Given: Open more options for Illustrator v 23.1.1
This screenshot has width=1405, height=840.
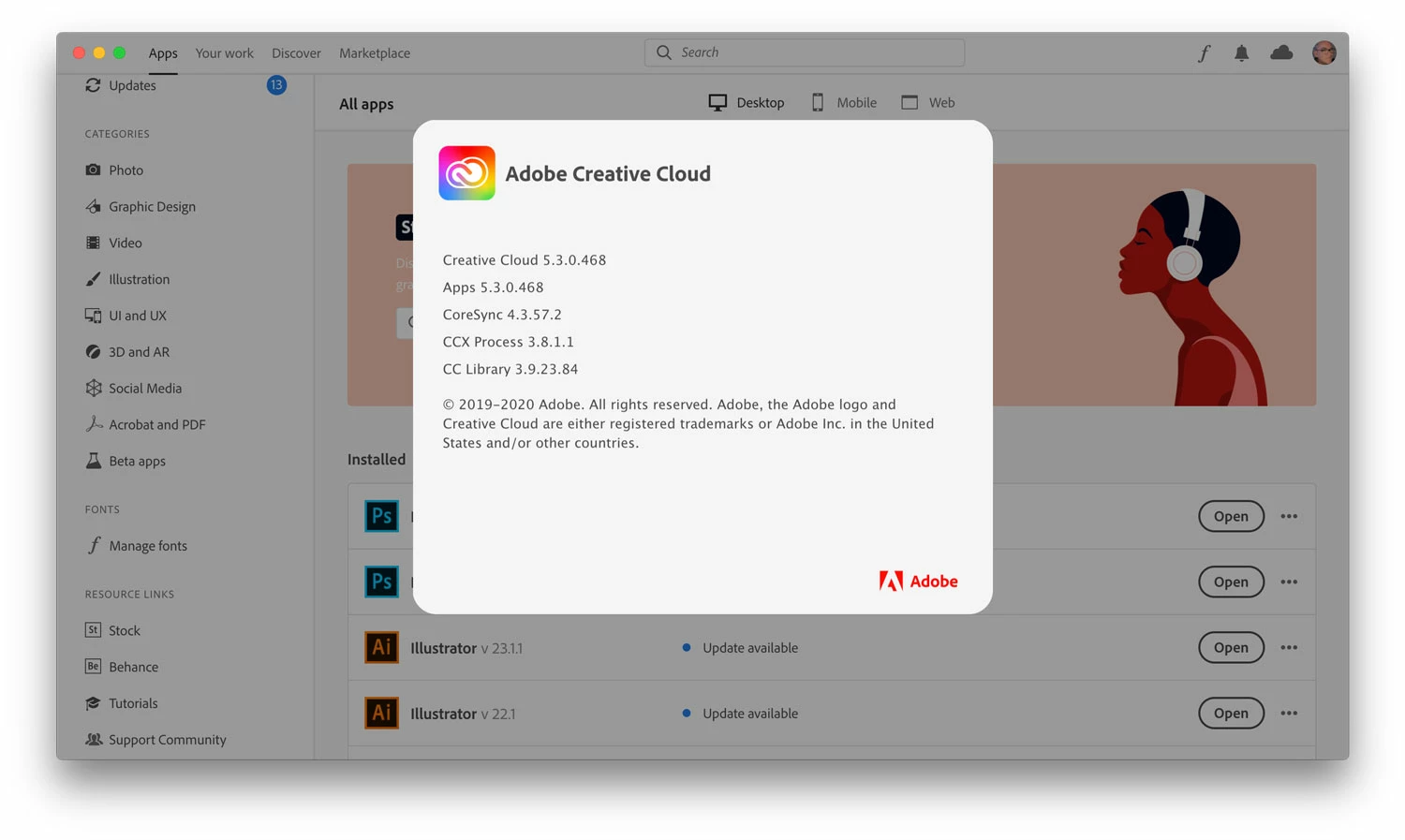Looking at the screenshot, I should [1289, 647].
